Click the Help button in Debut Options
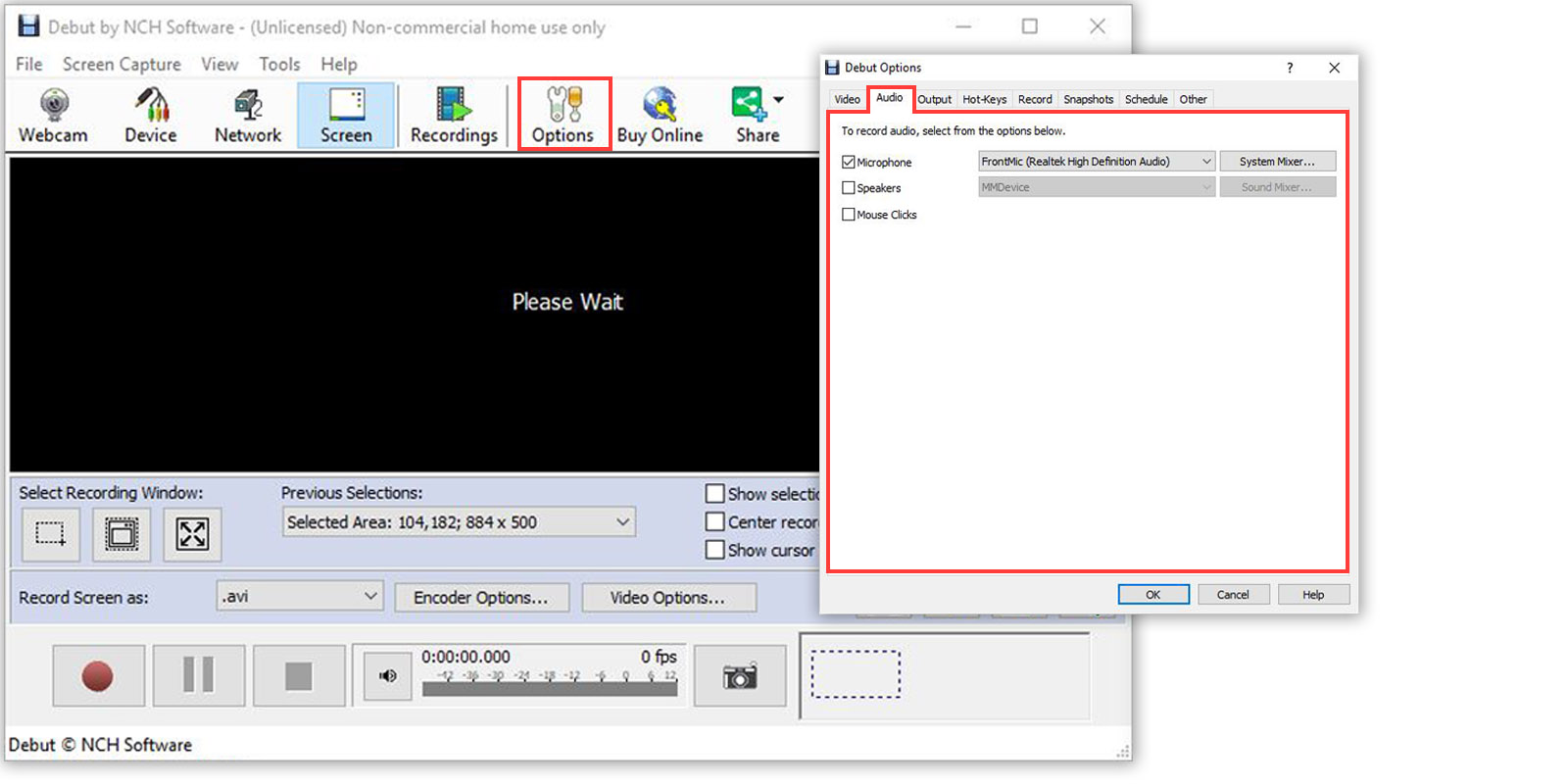The image size is (1568, 784). coord(1313,595)
